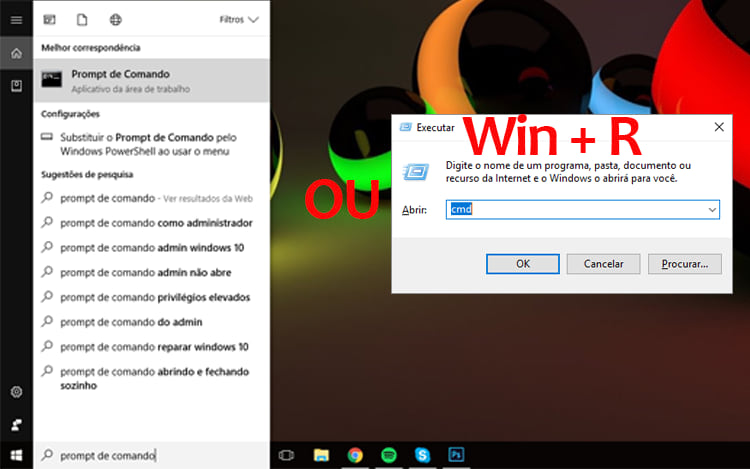The image size is (750, 469).
Task: Filter search results by documents icon
Action: 82,20
